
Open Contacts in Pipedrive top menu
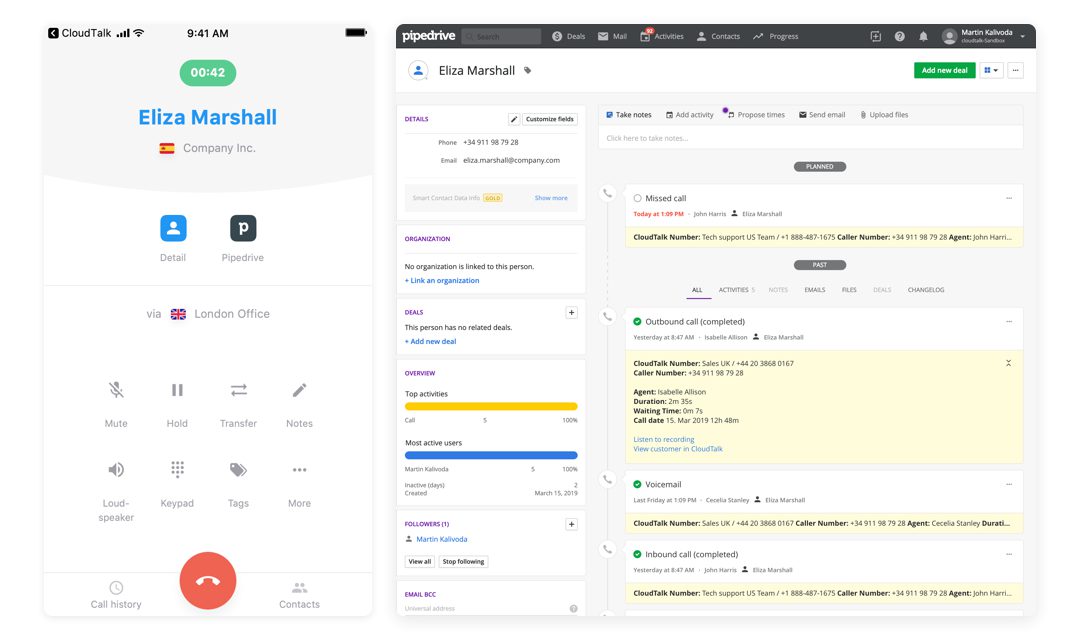[718, 37]
